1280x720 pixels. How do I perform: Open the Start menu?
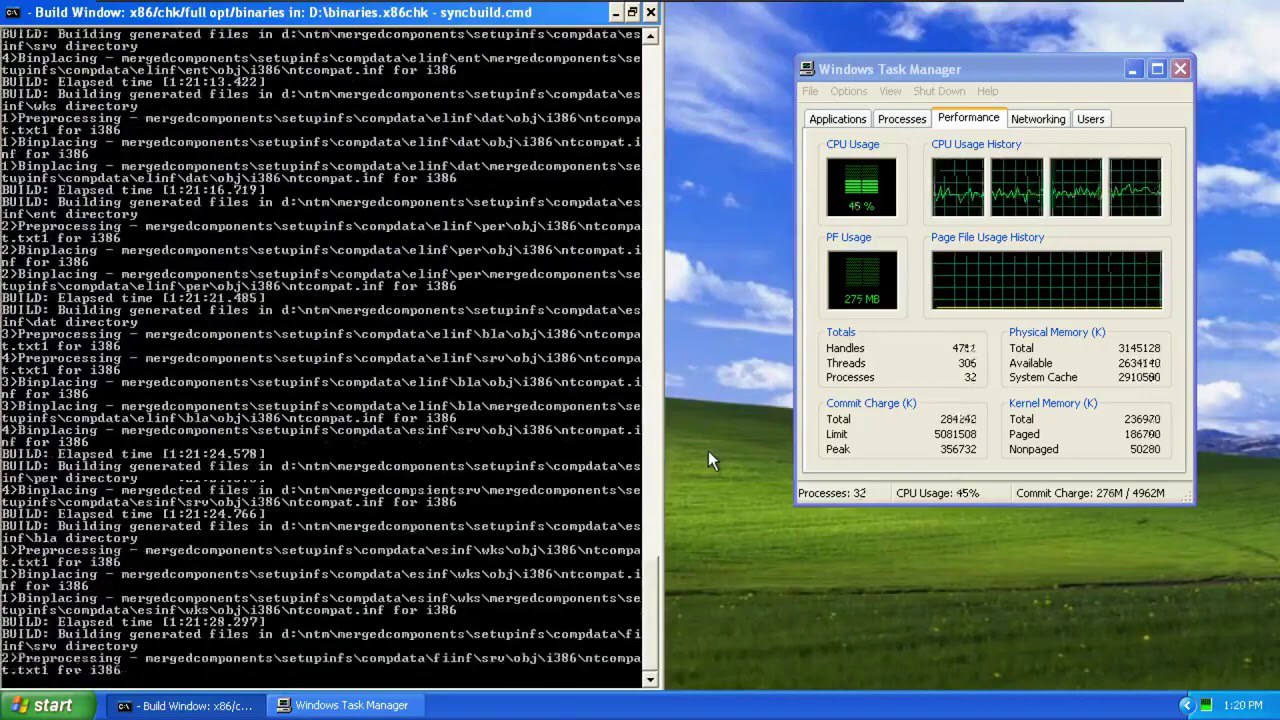(x=48, y=705)
